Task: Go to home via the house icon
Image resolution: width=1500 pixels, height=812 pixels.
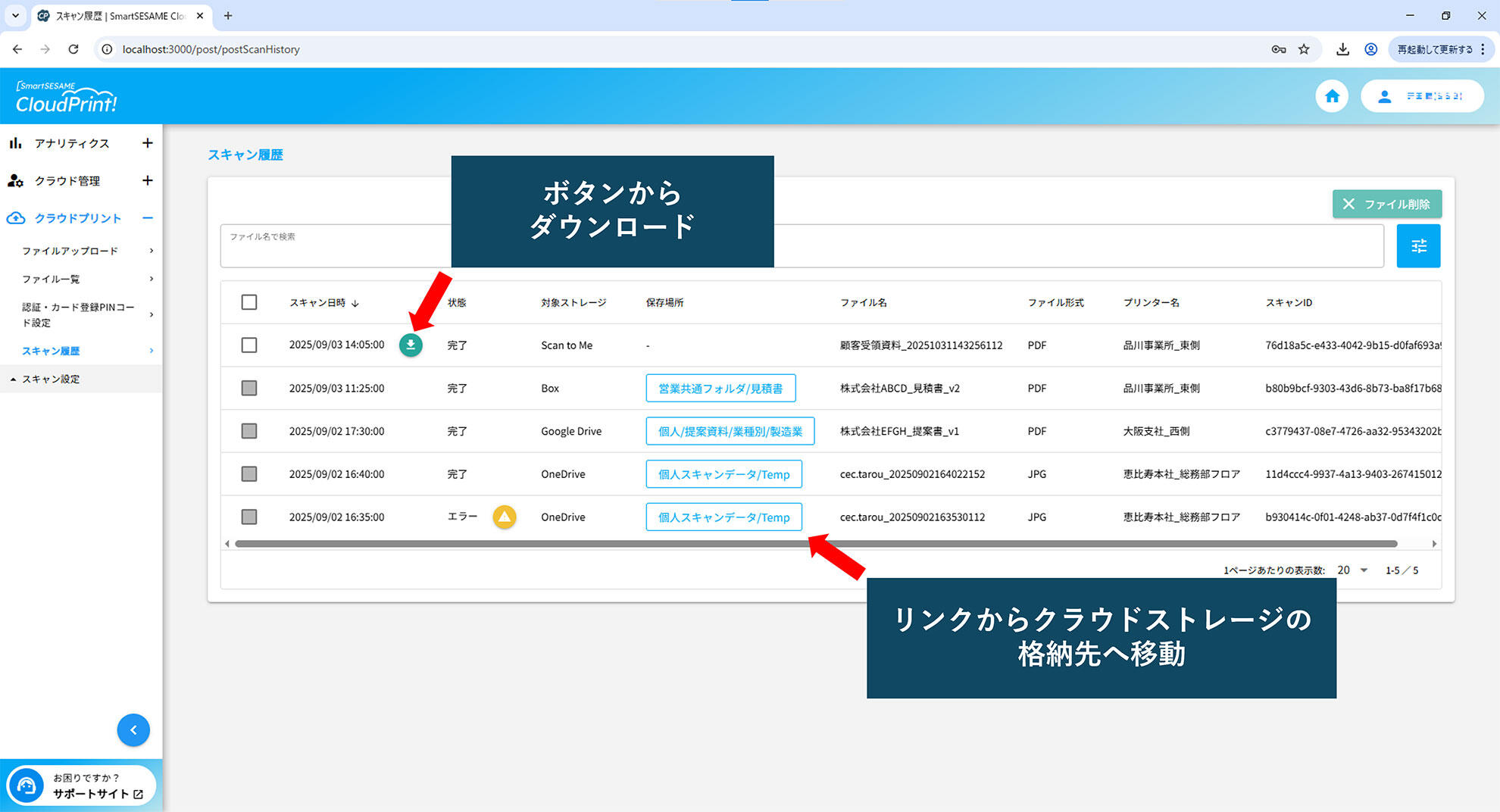Action: coord(1332,96)
